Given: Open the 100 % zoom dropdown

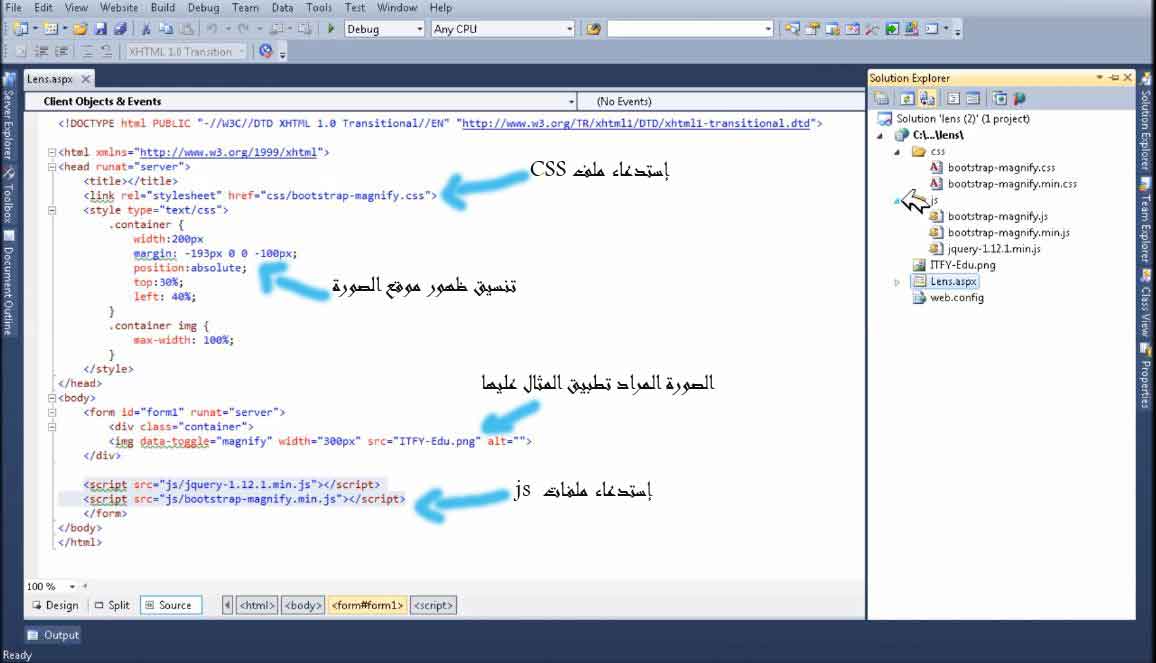Looking at the screenshot, I should click(72, 587).
